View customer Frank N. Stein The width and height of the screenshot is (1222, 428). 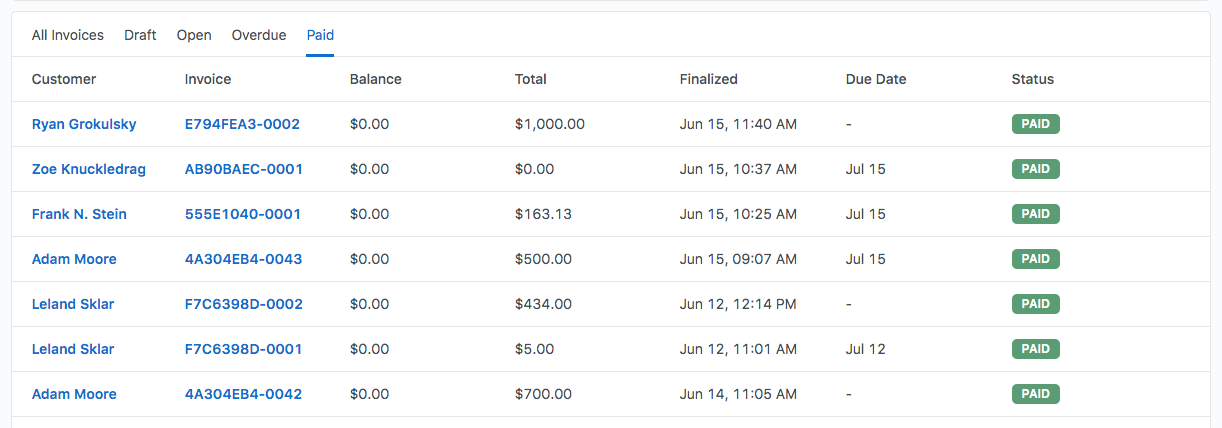[x=79, y=214]
